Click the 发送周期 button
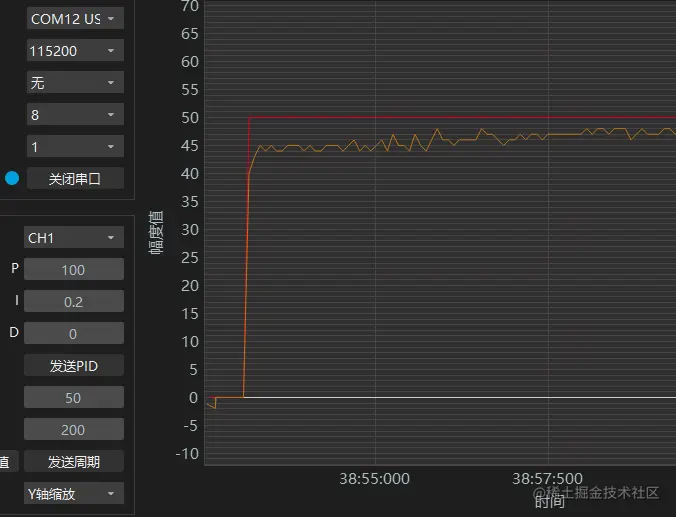 pyautogui.click(x=74, y=462)
